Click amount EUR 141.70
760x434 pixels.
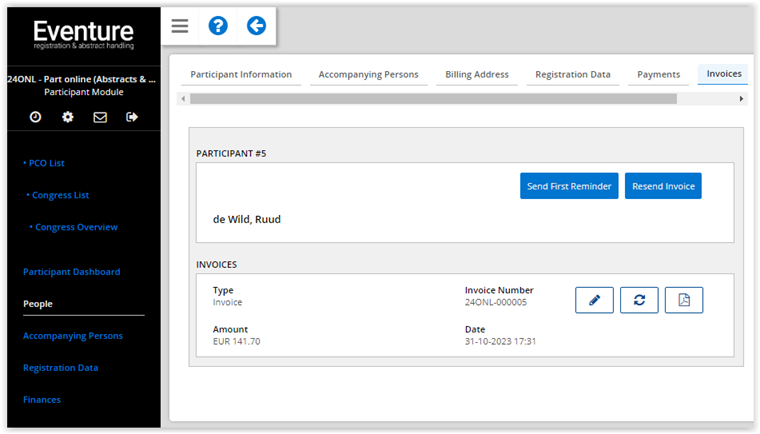pos(237,342)
